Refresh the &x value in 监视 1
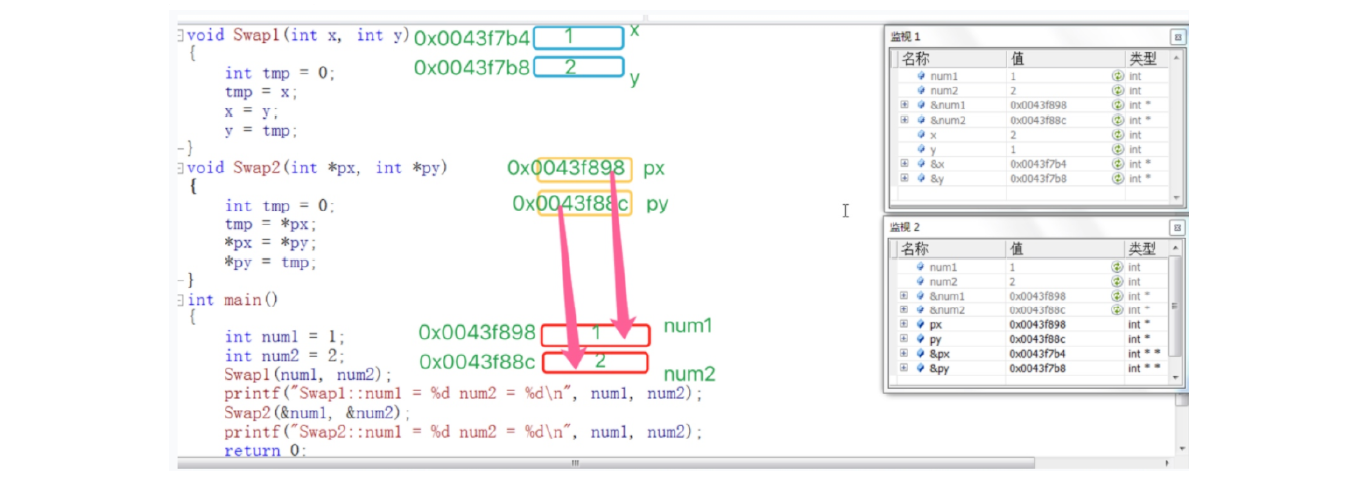This screenshot has width=1351, height=485. pos(1117,164)
